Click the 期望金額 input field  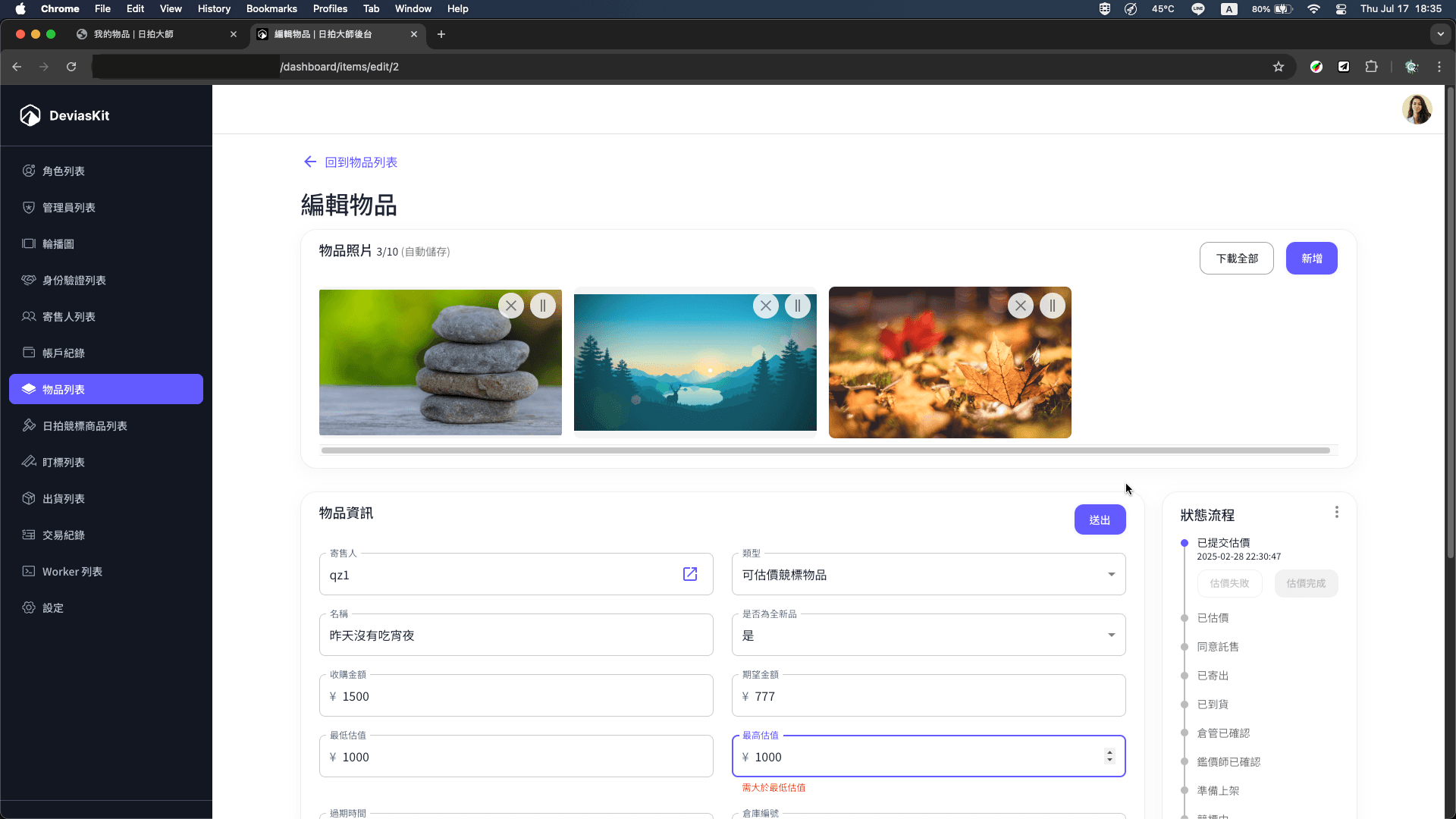click(x=928, y=695)
